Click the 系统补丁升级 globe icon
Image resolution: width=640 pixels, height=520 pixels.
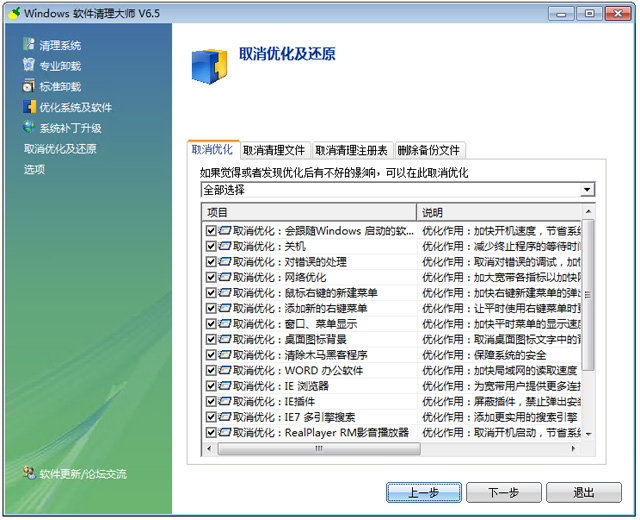(29, 127)
